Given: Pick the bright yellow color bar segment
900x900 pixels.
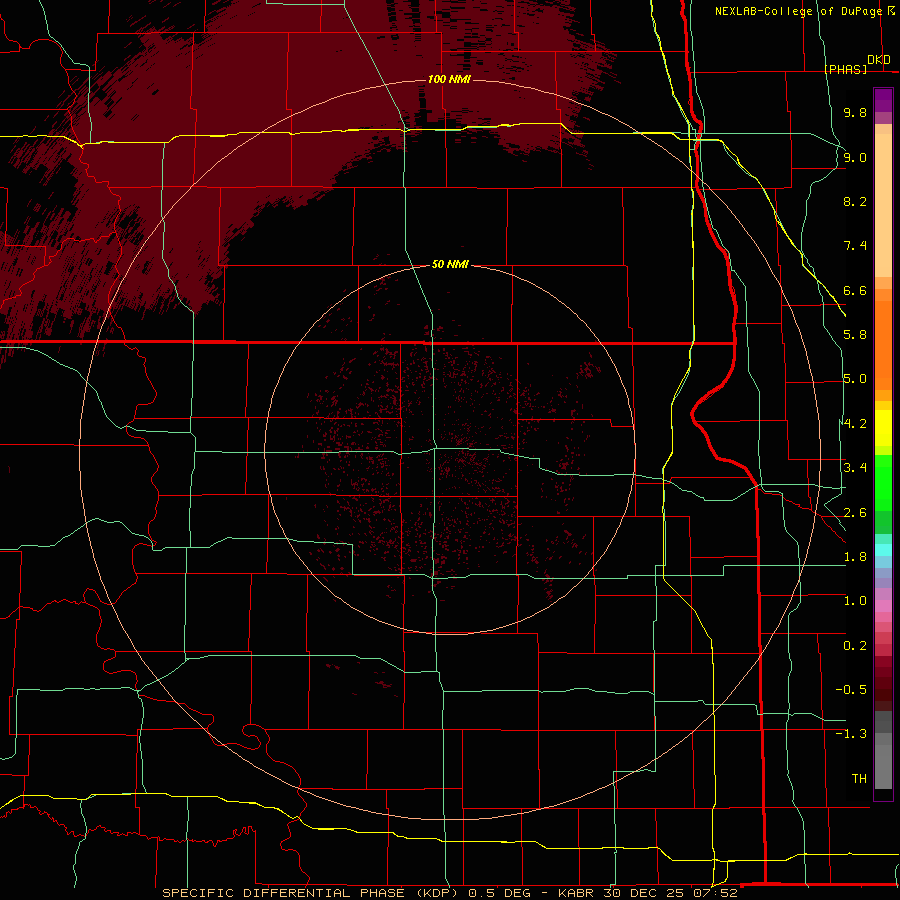Looking at the screenshot, I should [883, 428].
